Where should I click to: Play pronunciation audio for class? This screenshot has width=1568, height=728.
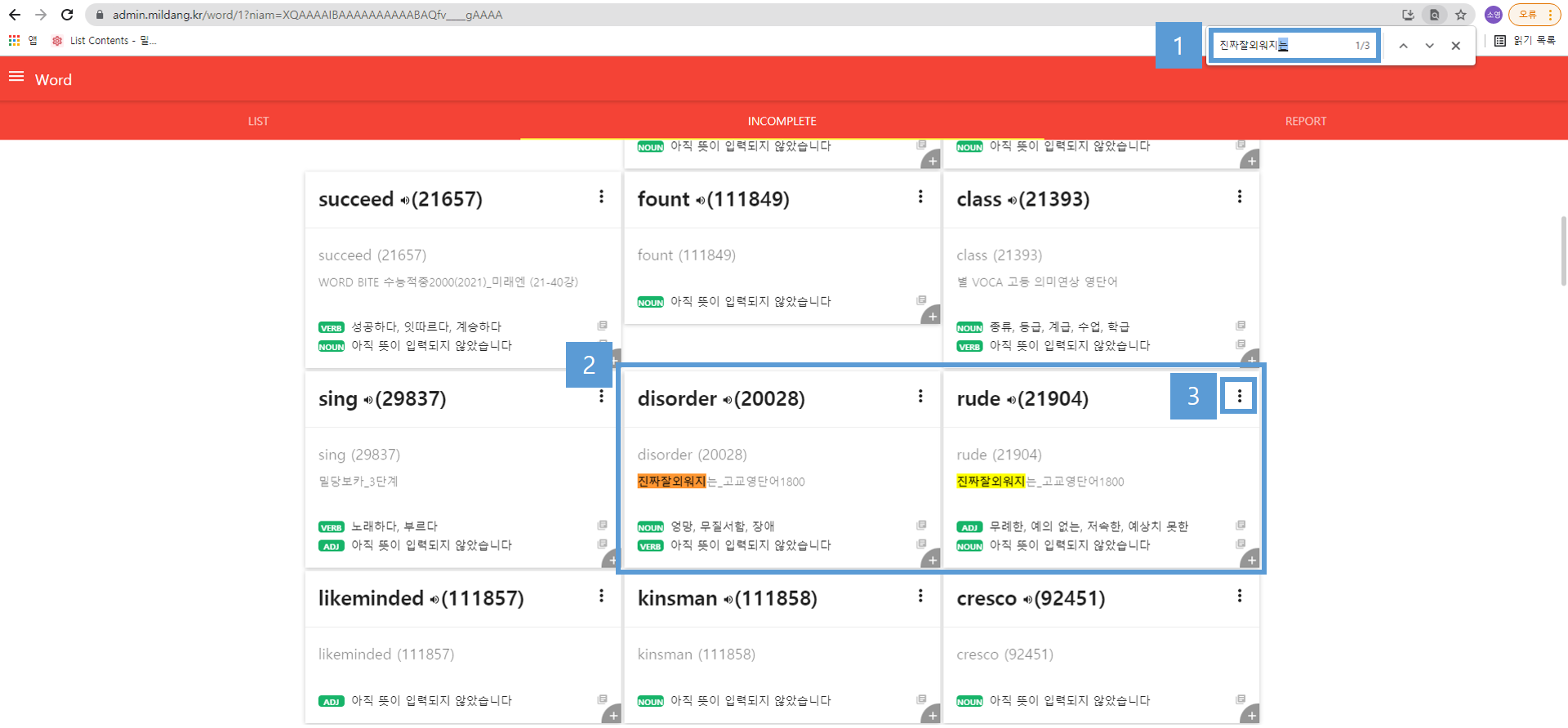[1012, 201]
